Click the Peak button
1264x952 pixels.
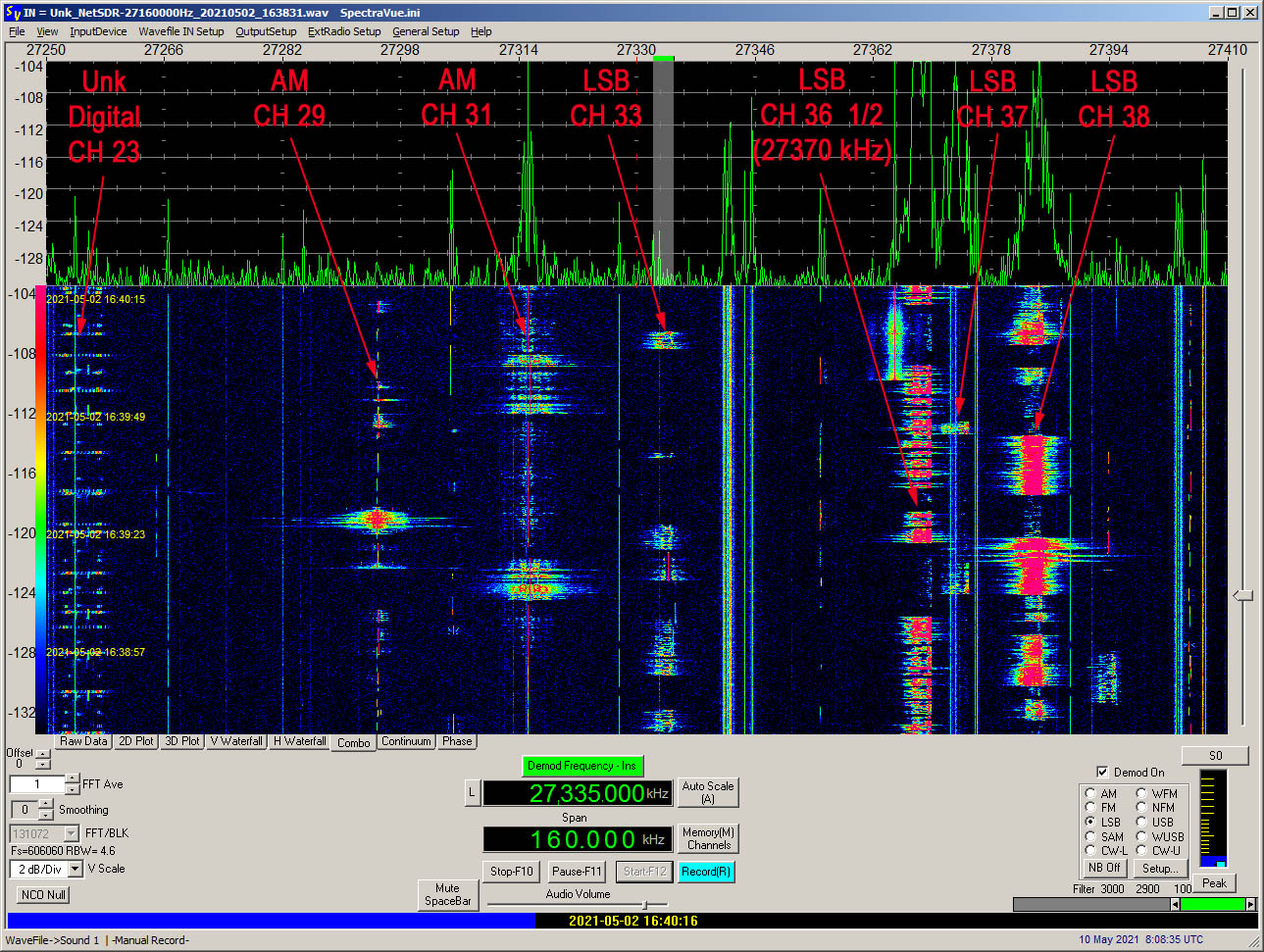pos(1215,883)
